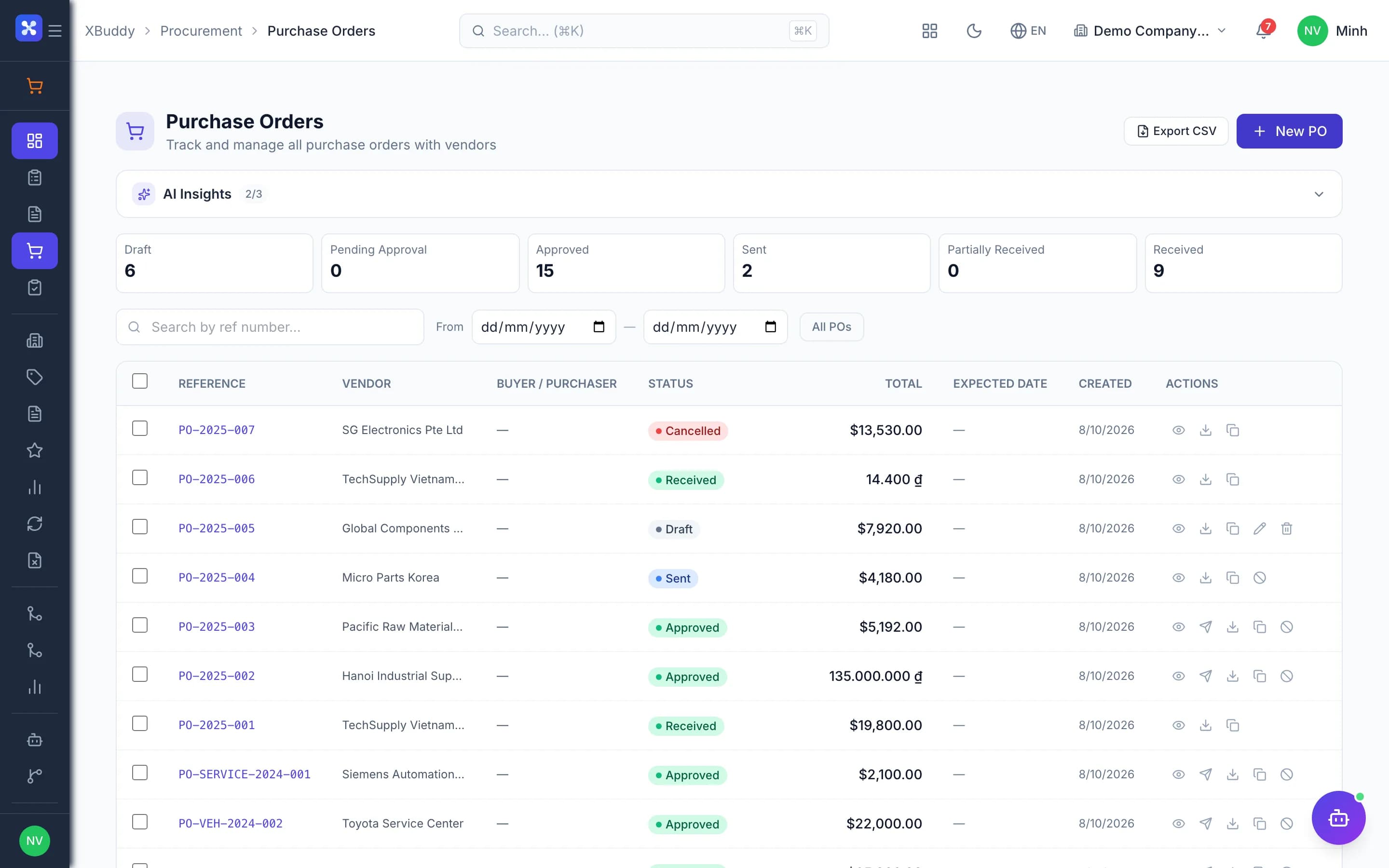Open the end date calendar picker
The height and width of the screenshot is (868, 1389).
770,326
